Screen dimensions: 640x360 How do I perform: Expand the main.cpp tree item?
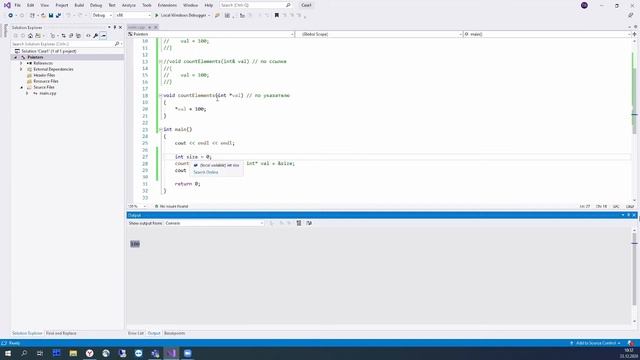(x=27, y=93)
